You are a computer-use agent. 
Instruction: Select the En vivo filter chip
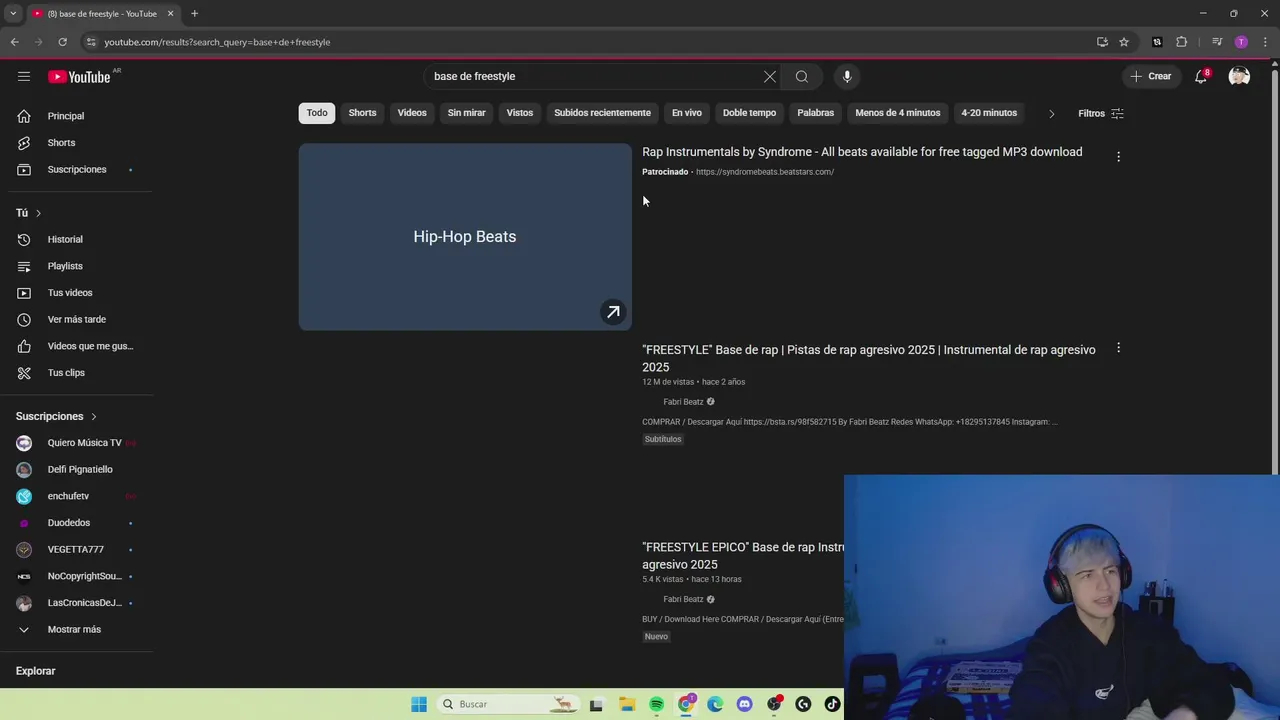pos(686,113)
